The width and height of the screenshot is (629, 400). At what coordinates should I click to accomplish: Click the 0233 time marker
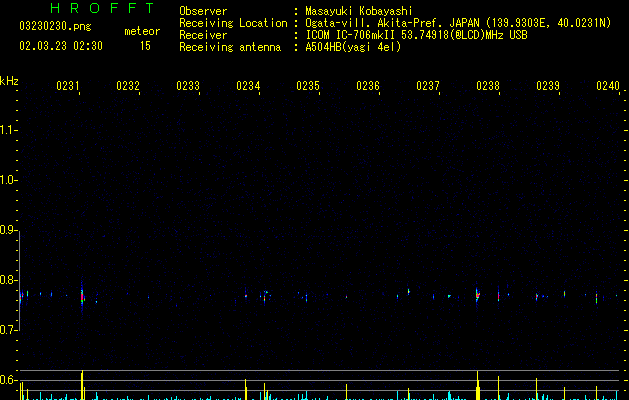coord(188,86)
